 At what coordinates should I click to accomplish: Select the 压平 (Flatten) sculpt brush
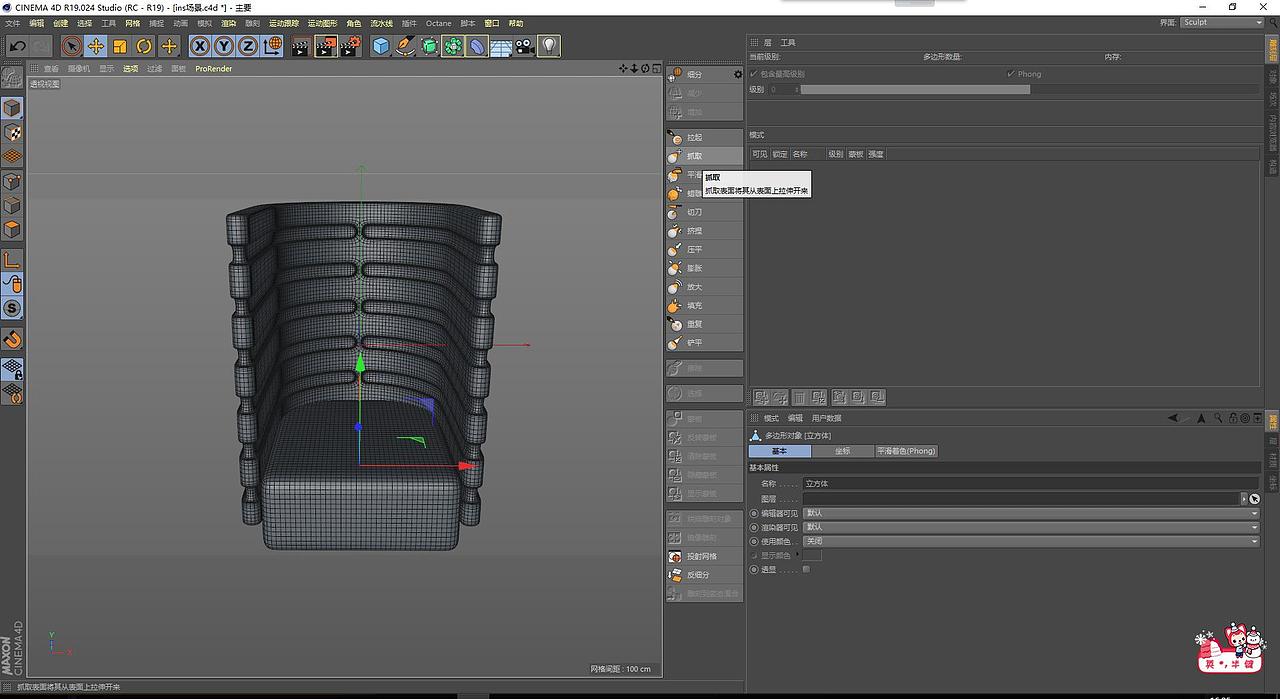coord(704,249)
